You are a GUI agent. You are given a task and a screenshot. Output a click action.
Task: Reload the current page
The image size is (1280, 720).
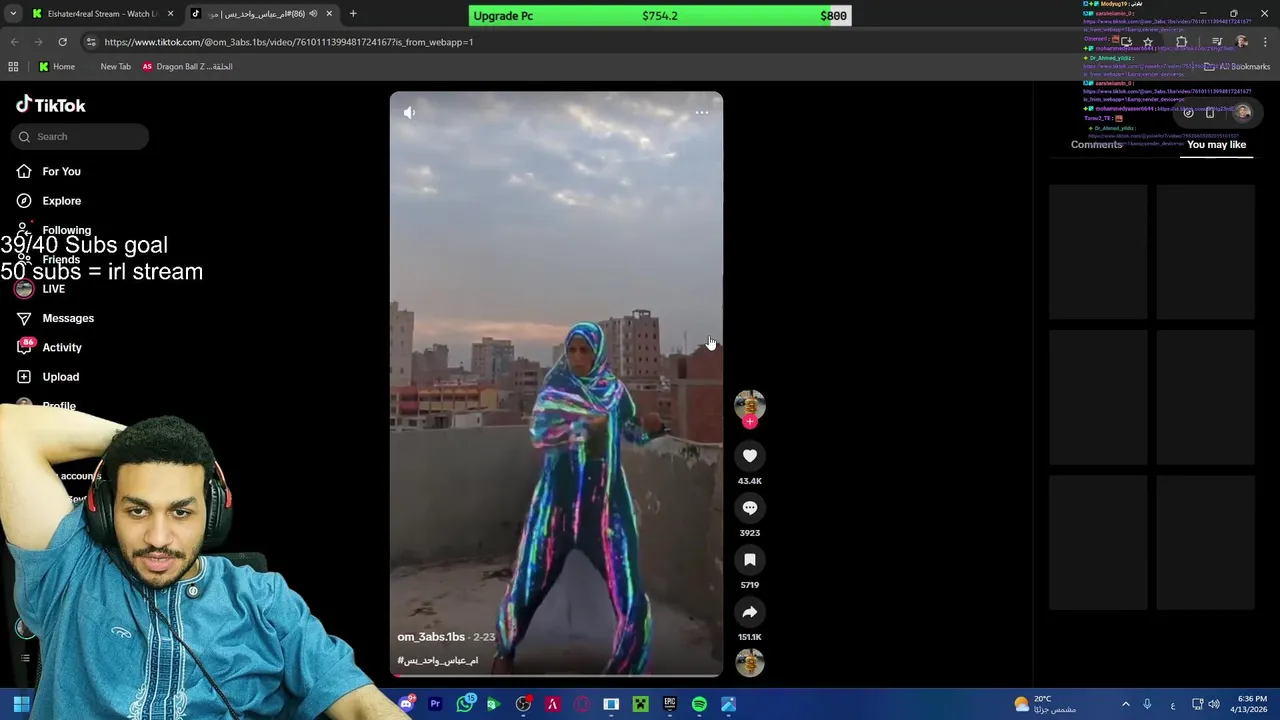pyautogui.click(x=62, y=42)
